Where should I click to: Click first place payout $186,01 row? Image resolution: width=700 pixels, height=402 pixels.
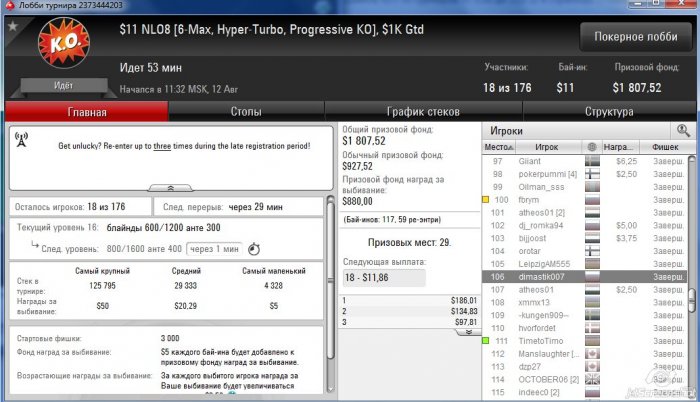[409, 301]
